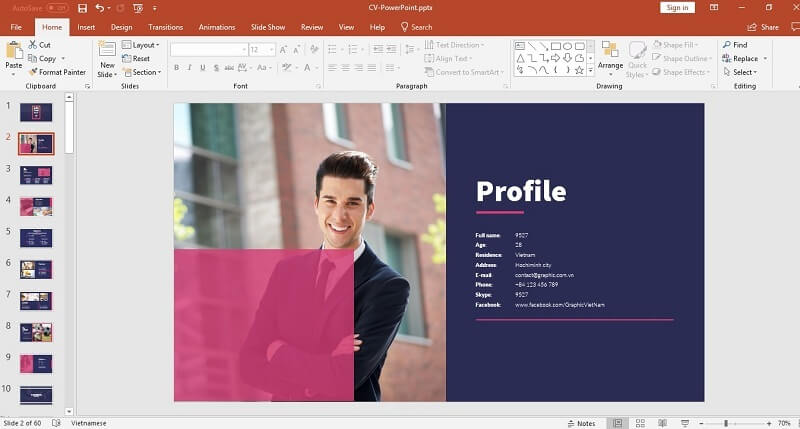Select slide 5 thumbnail in slide panel
Viewport: 800px width, 429px height.
pyautogui.click(x=36, y=237)
